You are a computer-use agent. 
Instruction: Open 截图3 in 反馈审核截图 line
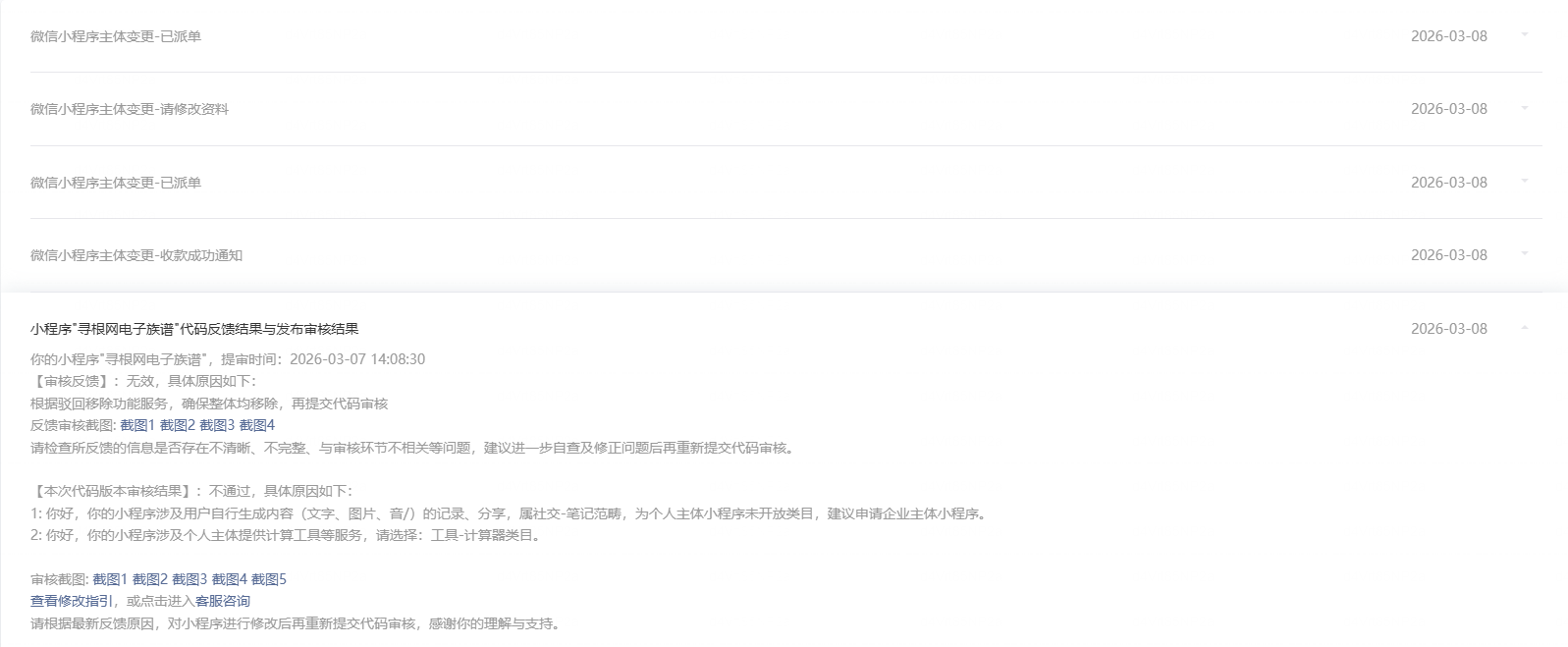coord(217,425)
